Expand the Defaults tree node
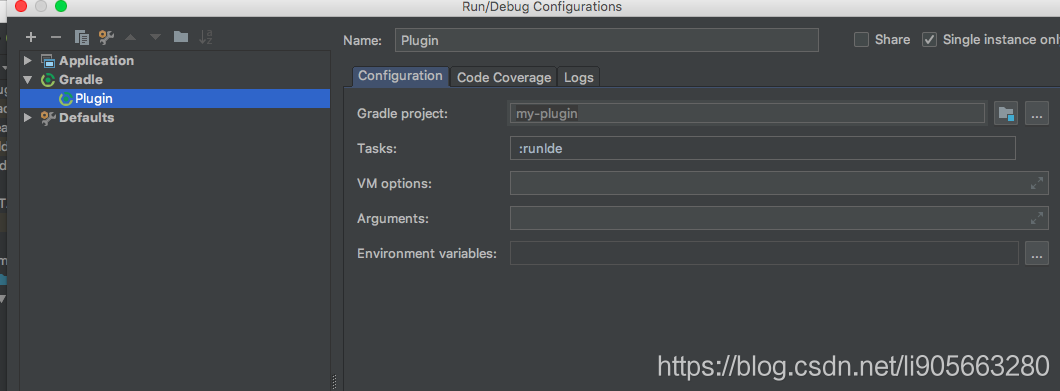The image size is (1060, 391). [28, 118]
